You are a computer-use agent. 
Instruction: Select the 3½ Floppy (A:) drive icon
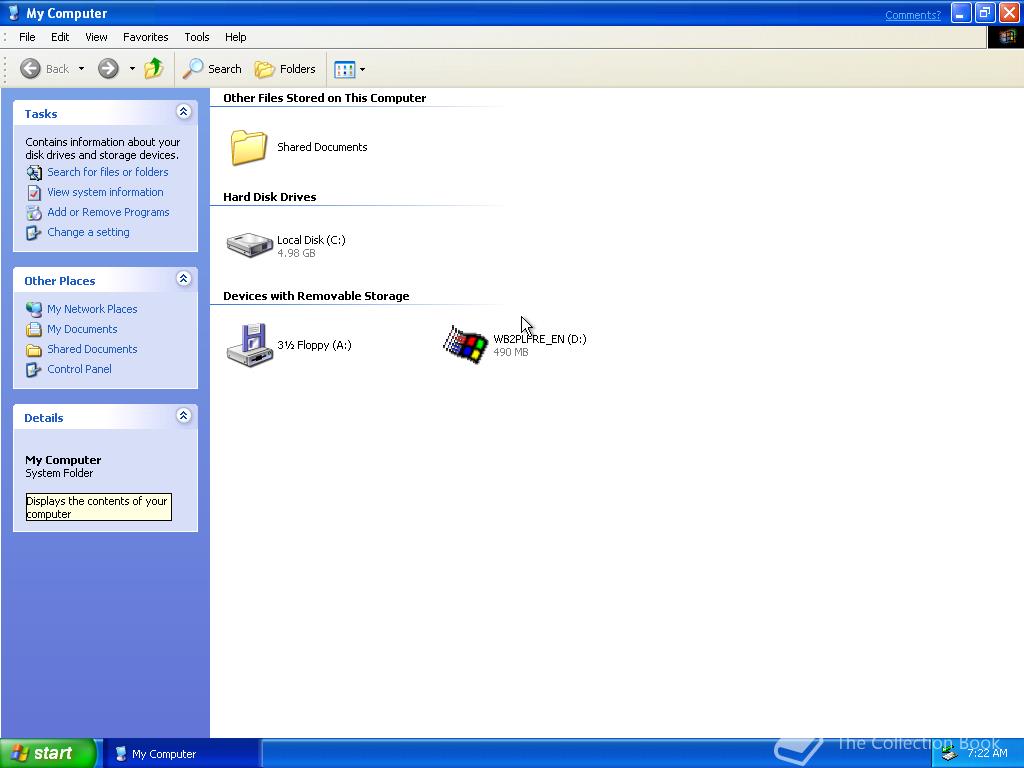click(x=249, y=345)
